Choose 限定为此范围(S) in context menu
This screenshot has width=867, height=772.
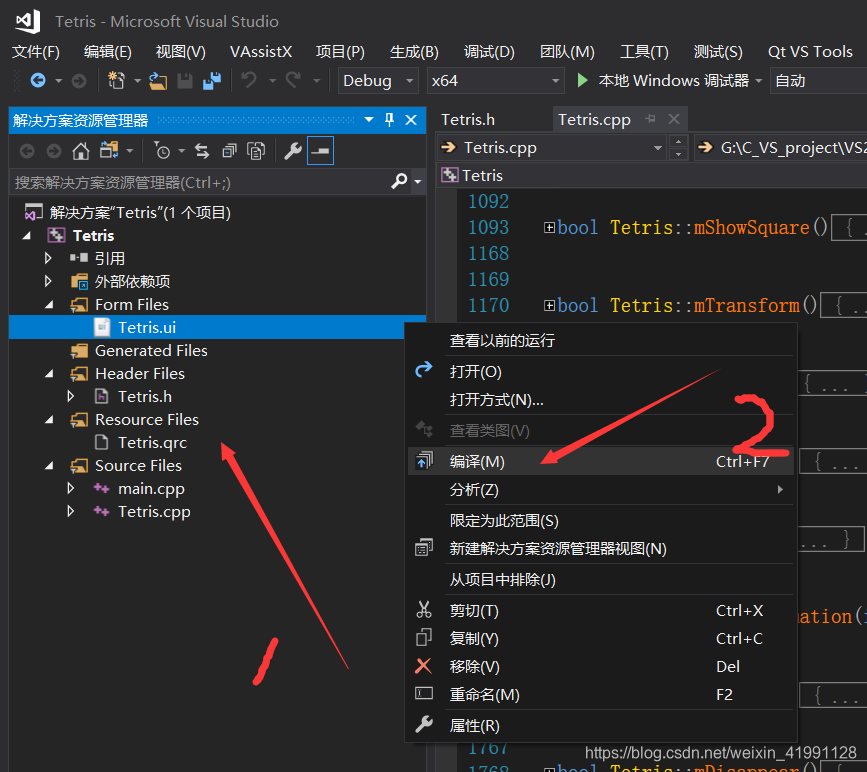click(601, 520)
